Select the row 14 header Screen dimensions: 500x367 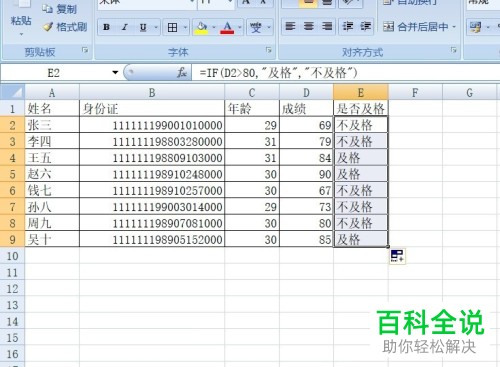[x=12, y=321]
